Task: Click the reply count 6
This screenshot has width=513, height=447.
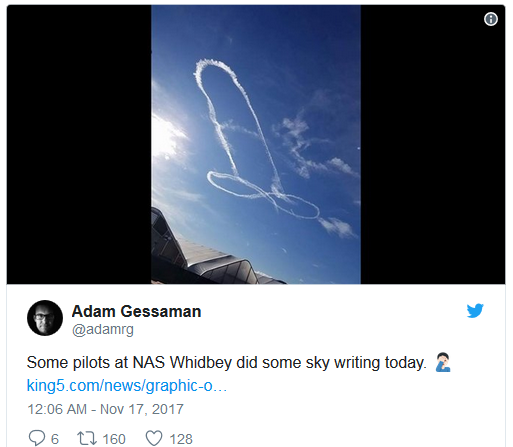Action: 55,439
